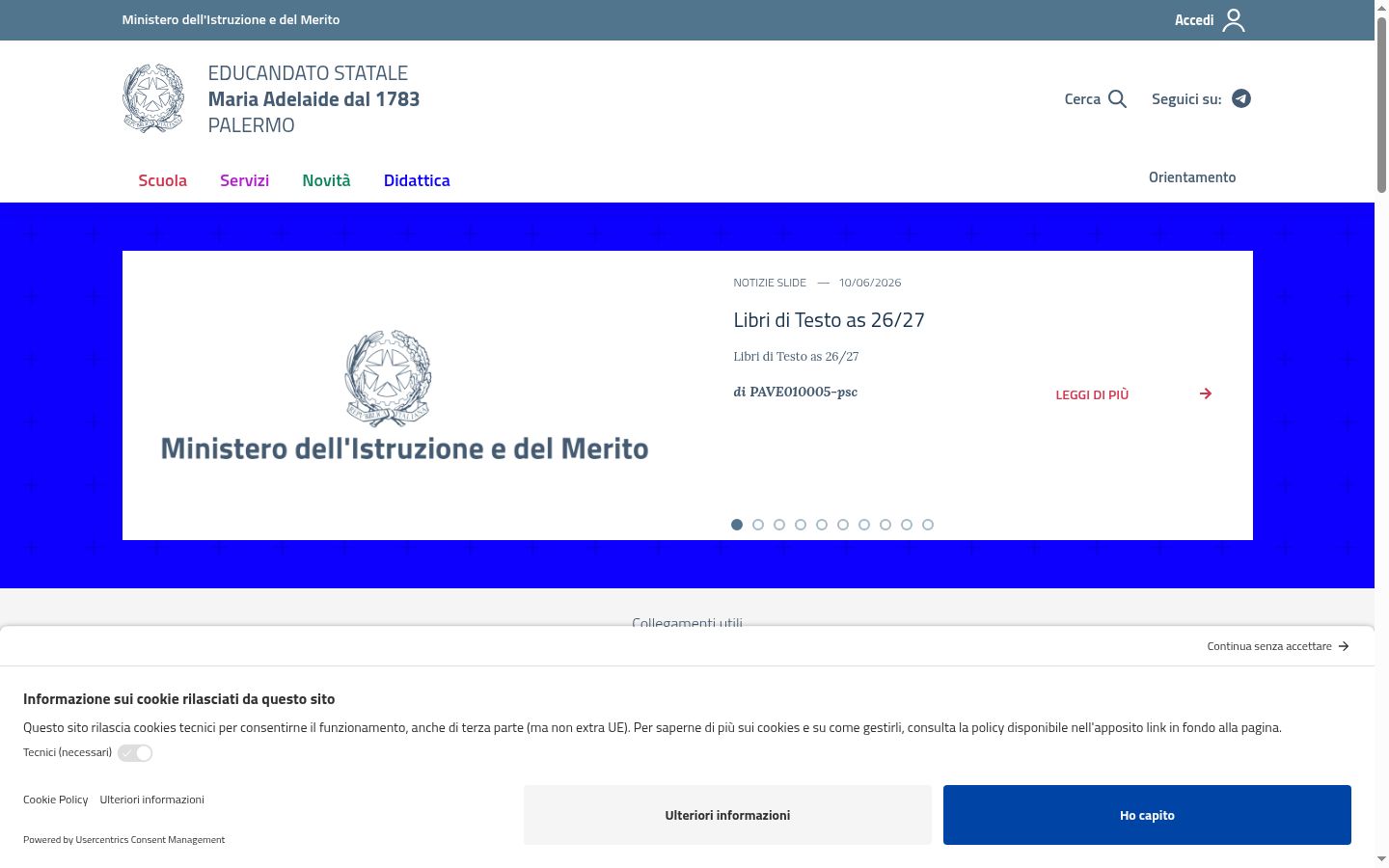Select the first carousel slide dot
Viewport: 1389px width, 868px height.
click(737, 525)
